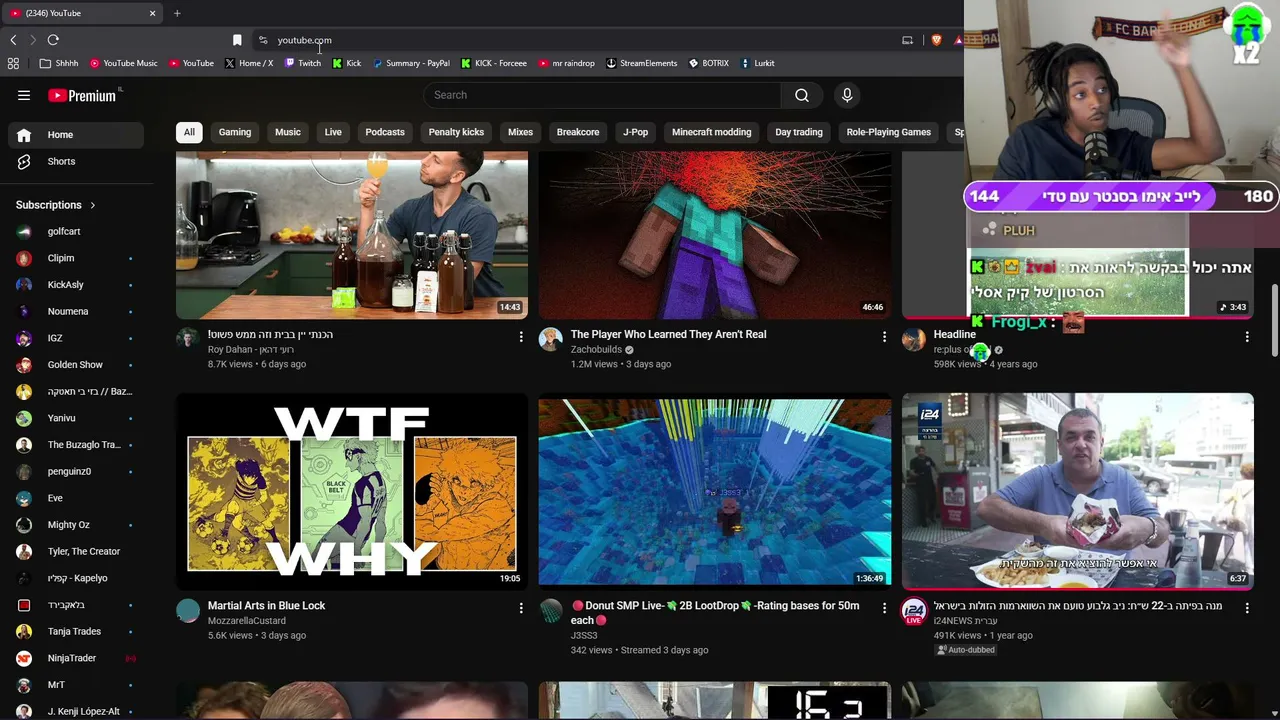Open the golfcart subscription channel
This screenshot has width=1280, height=720.
click(76, 231)
